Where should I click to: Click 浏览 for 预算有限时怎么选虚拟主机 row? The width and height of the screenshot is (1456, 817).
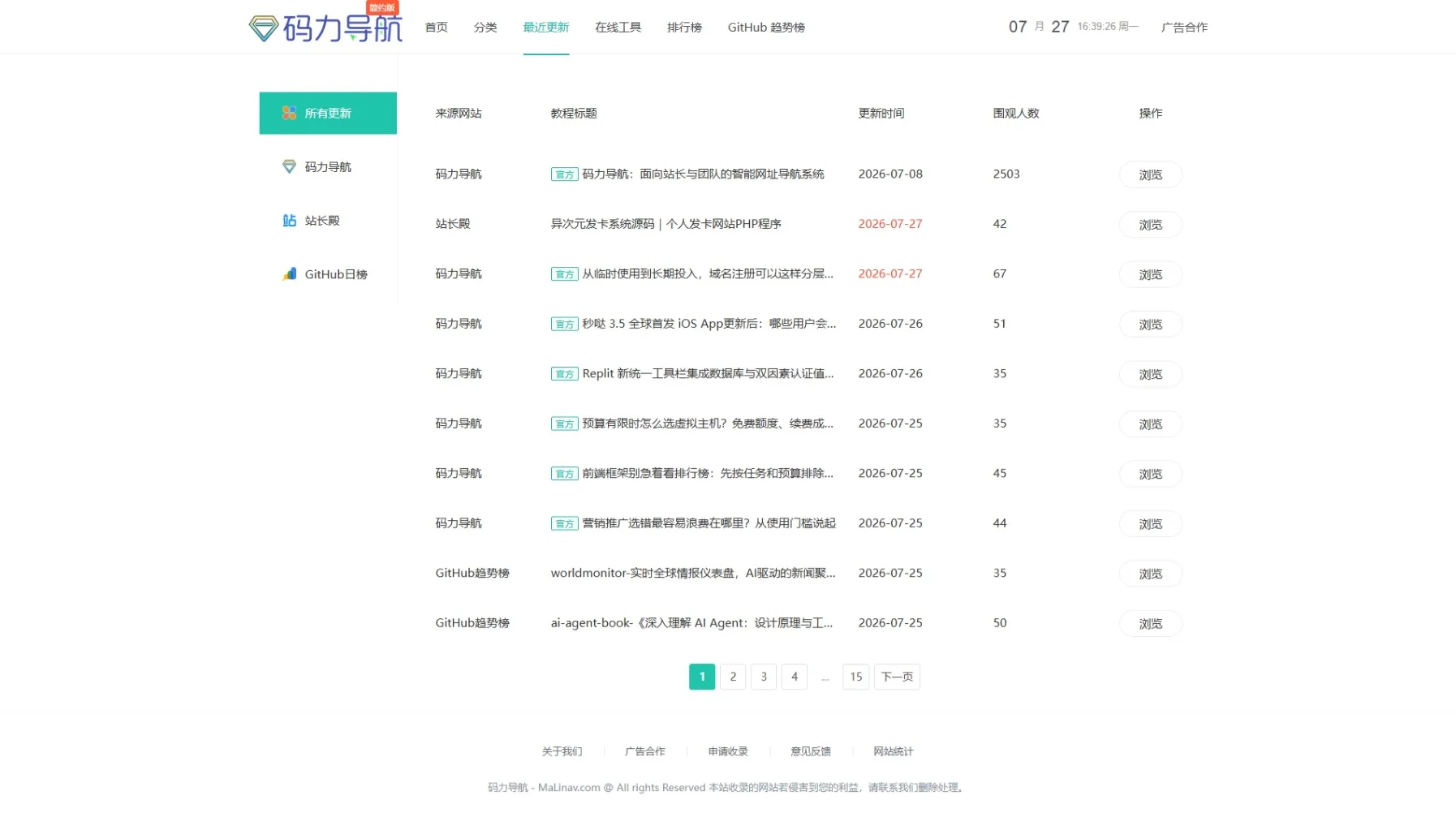(1150, 424)
